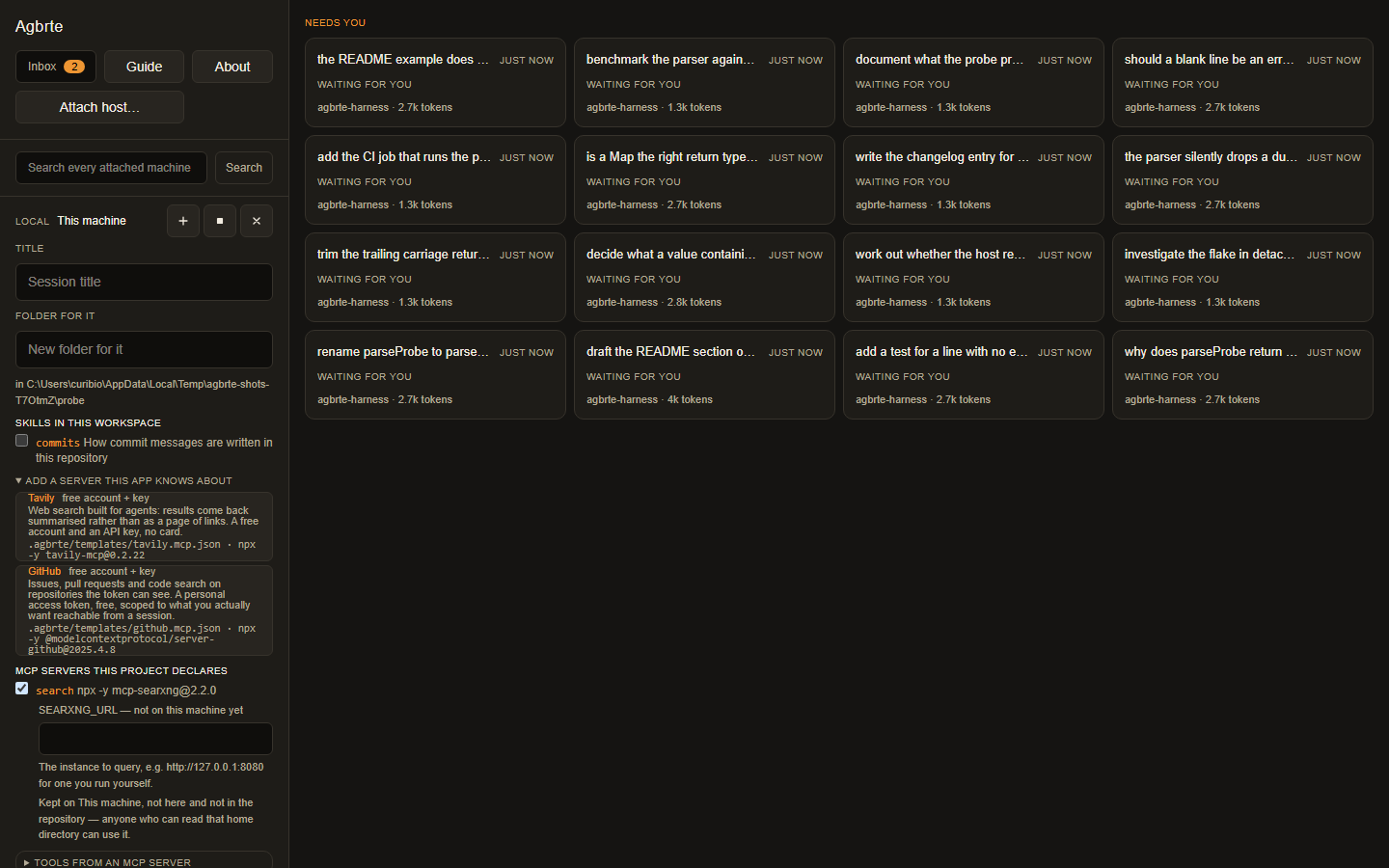Click the 'agbrte-harness · 2.8k tokens' text
1389x868 pixels.
(654, 302)
